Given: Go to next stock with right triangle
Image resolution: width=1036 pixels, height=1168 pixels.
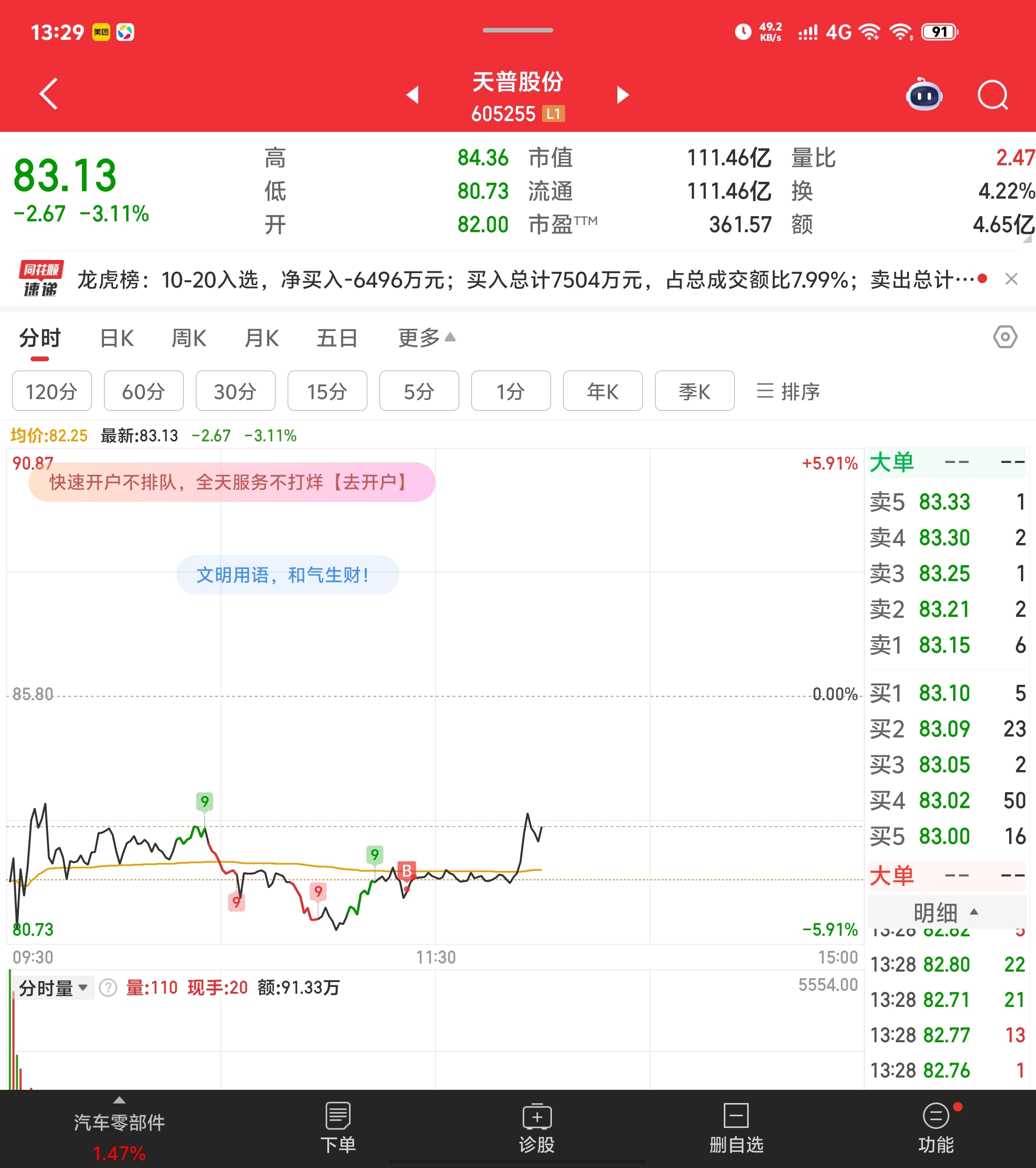Looking at the screenshot, I should tap(623, 95).
